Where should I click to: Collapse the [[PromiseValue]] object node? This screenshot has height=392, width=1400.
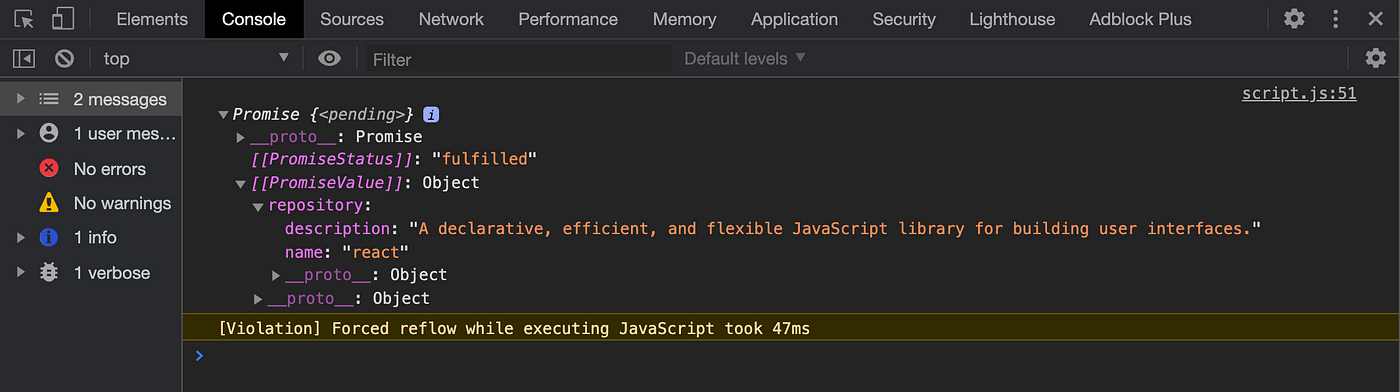(x=240, y=184)
